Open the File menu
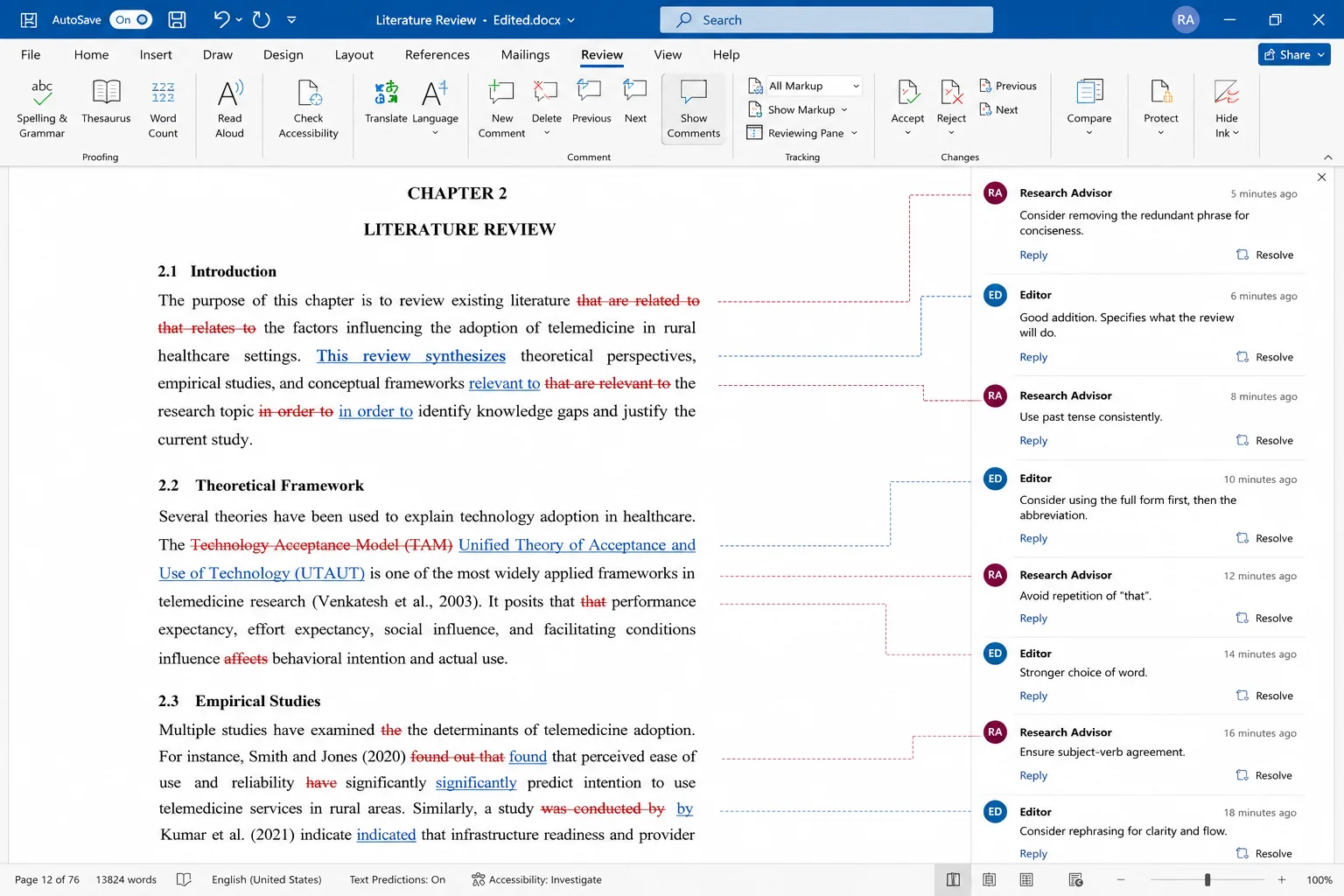 point(31,55)
